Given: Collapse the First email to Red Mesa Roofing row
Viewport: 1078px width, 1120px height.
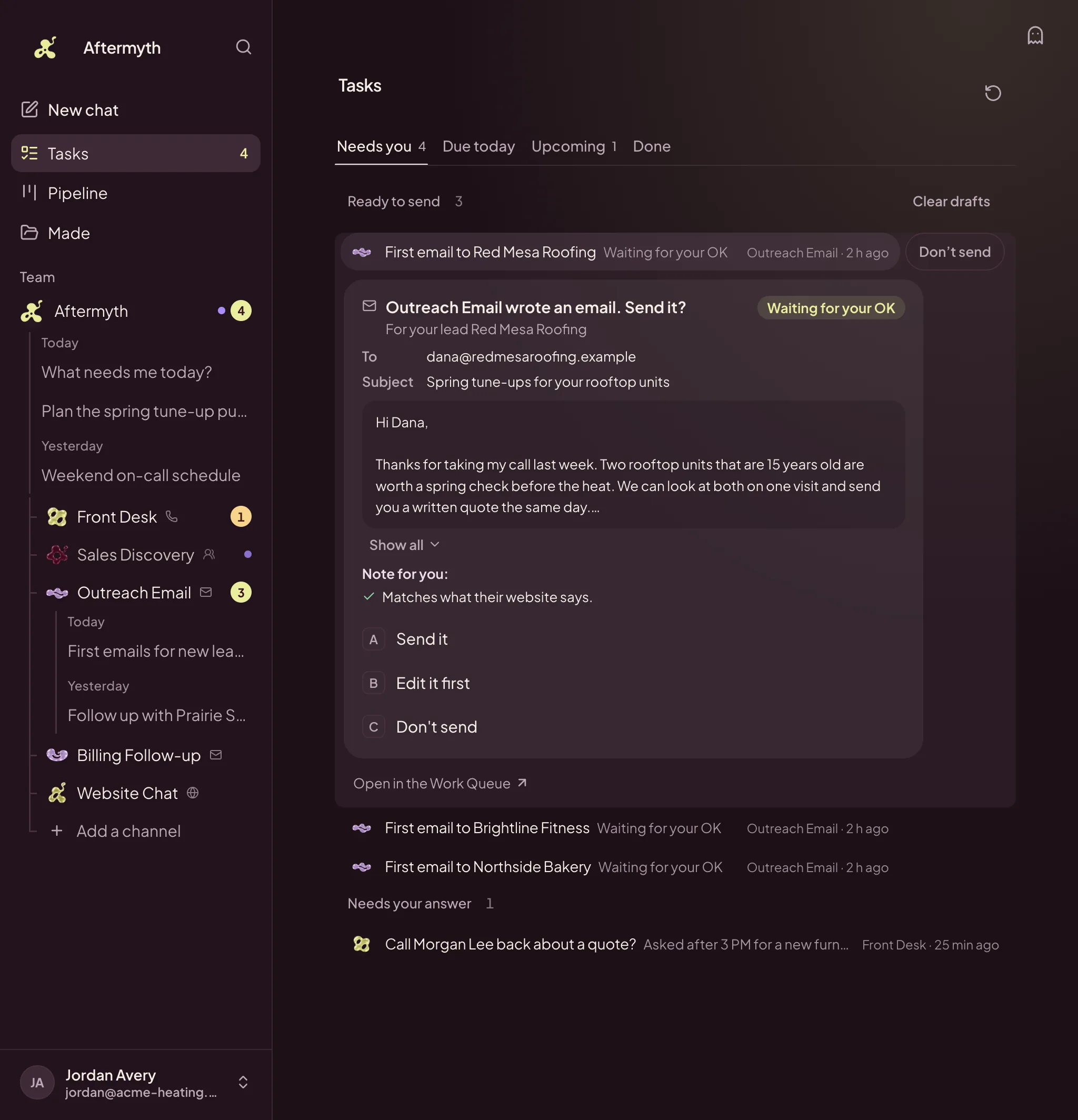Looking at the screenshot, I should [x=620, y=252].
